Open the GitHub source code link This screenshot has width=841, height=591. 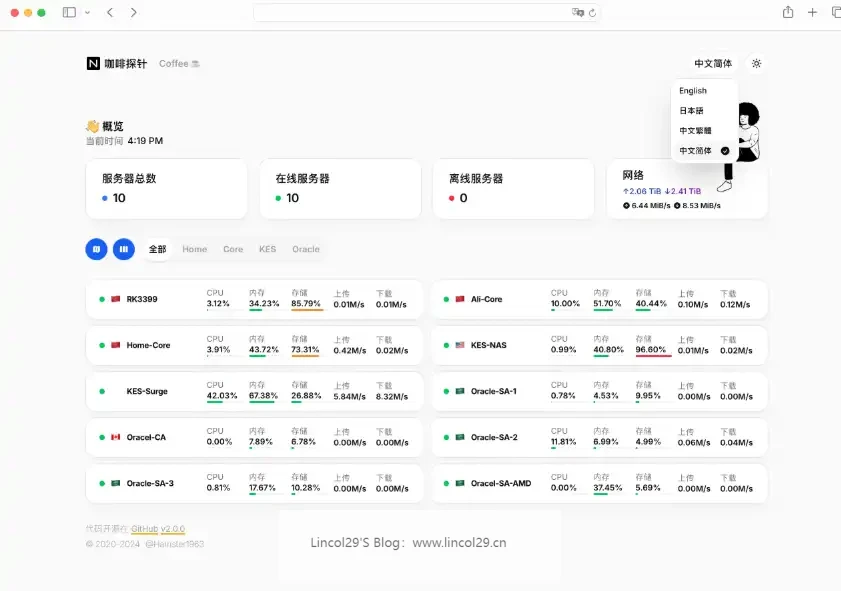pos(144,528)
